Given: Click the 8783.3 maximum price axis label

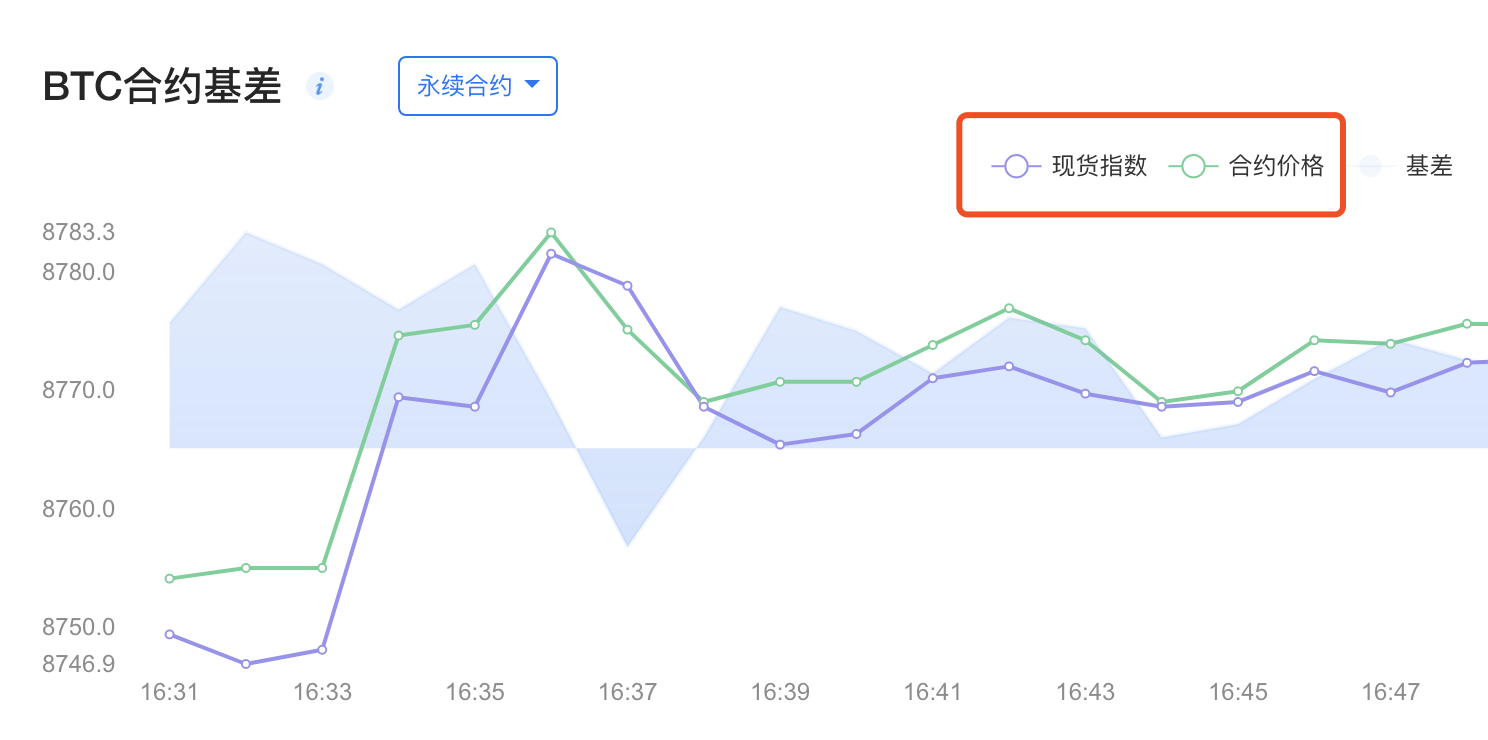Looking at the screenshot, I should 78,232.
